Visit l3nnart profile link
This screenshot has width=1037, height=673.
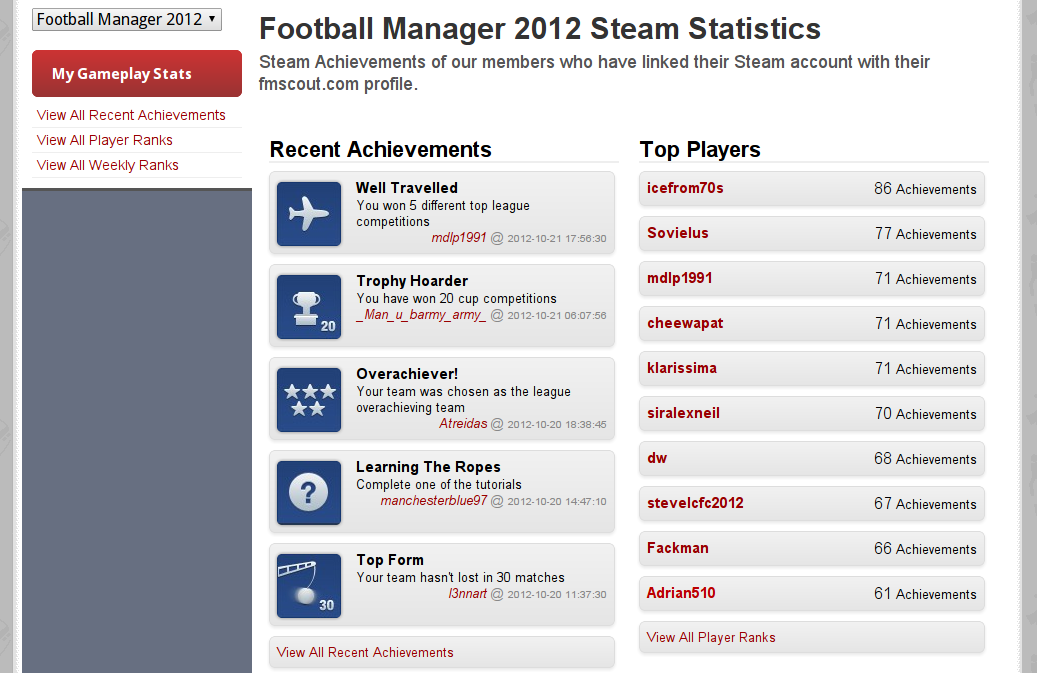[468, 594]
